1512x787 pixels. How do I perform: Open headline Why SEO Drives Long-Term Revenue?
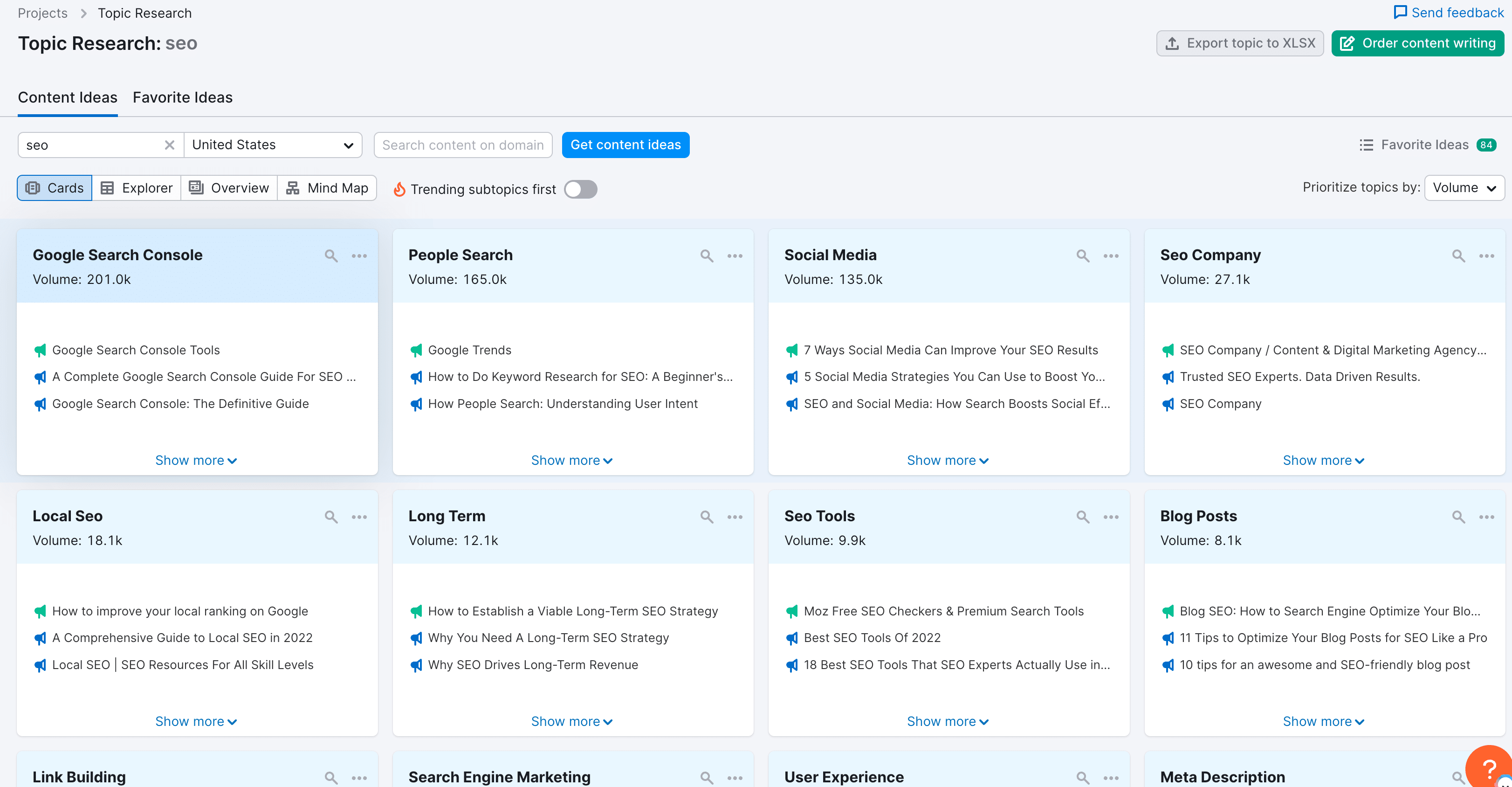(x=533, y=664)
